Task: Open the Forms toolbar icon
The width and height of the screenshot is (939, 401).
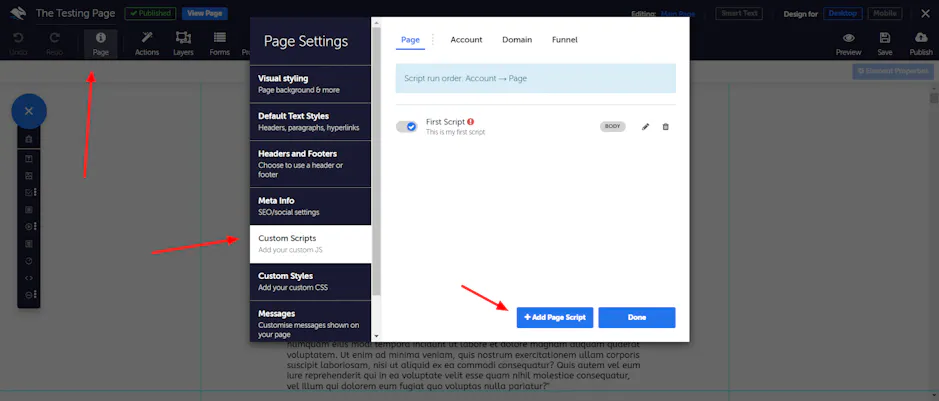Action: click(220, 38)
